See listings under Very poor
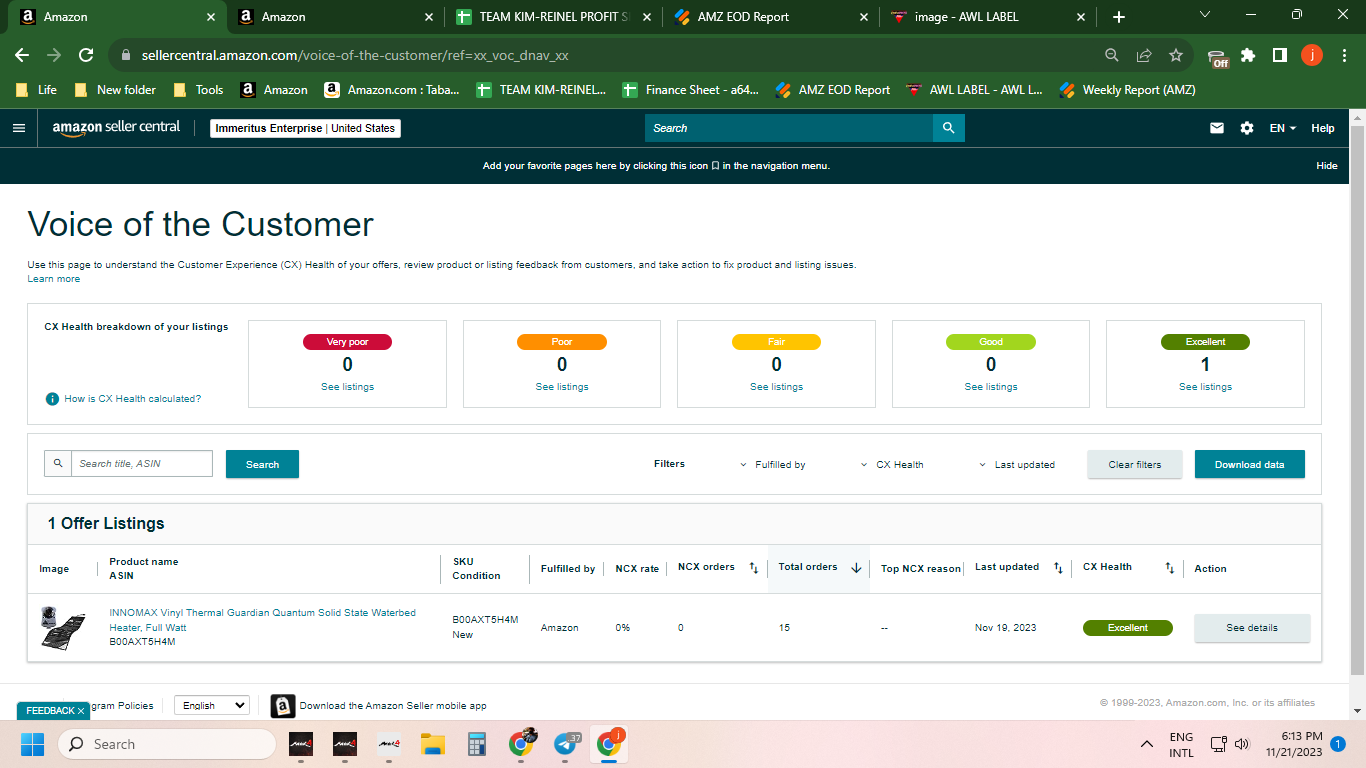1366x768 pixels. tap(347, 387)
